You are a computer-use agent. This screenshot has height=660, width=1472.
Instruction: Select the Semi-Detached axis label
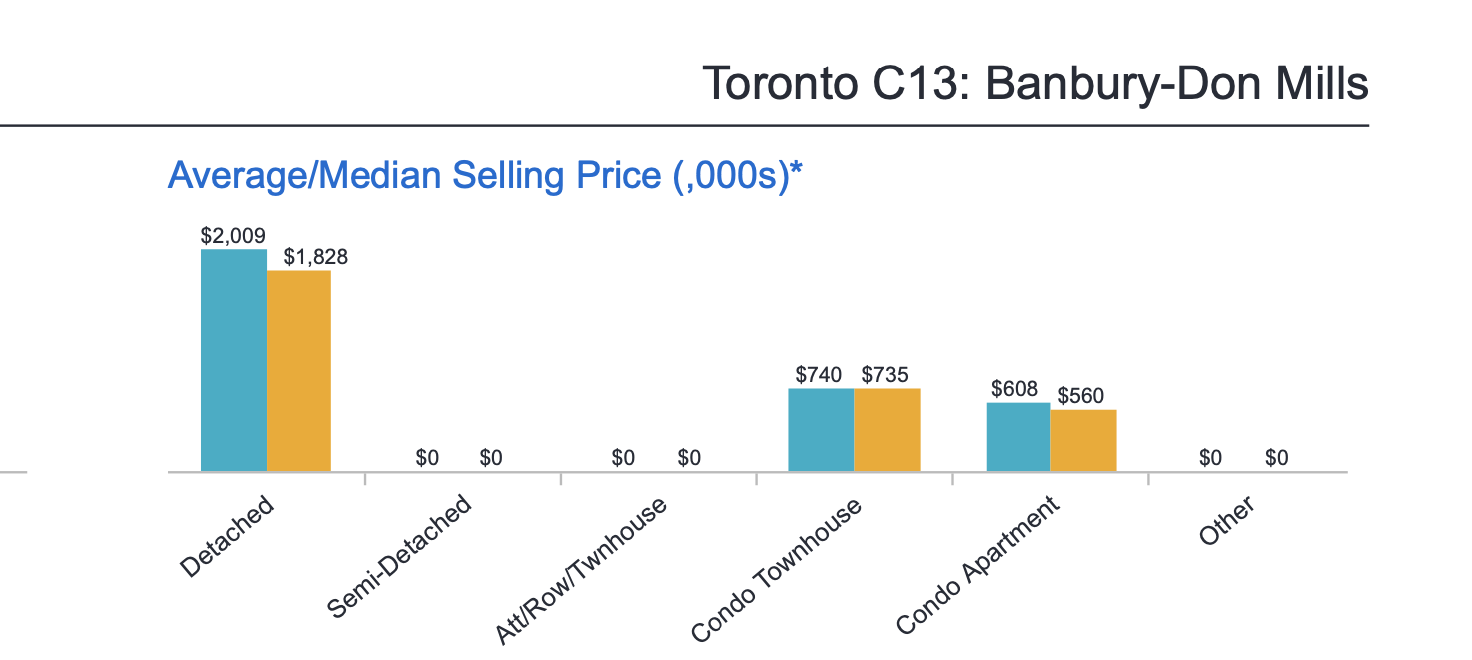click(x=400, y=557)
